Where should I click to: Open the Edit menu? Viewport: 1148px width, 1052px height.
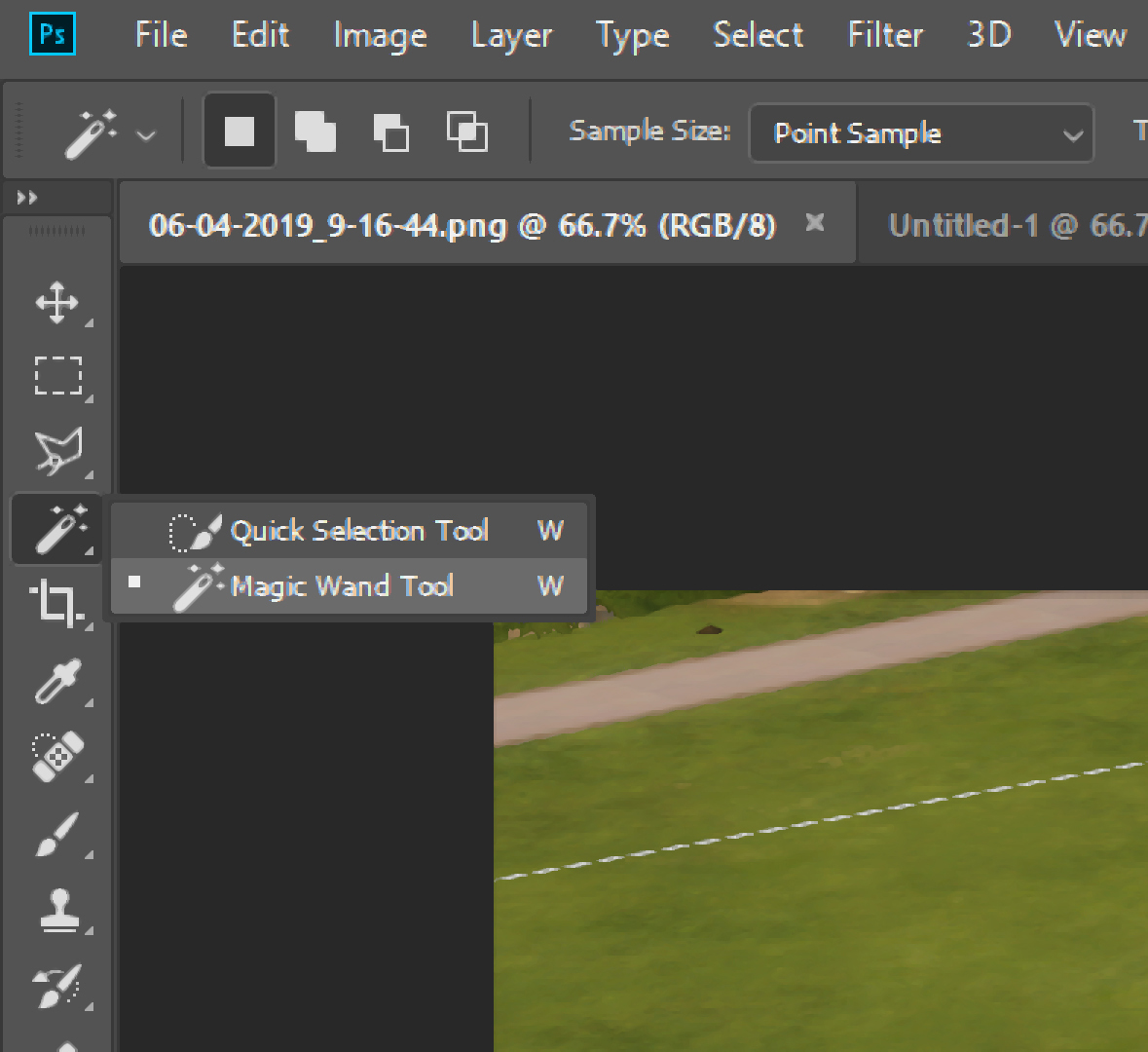coord(261,34)
